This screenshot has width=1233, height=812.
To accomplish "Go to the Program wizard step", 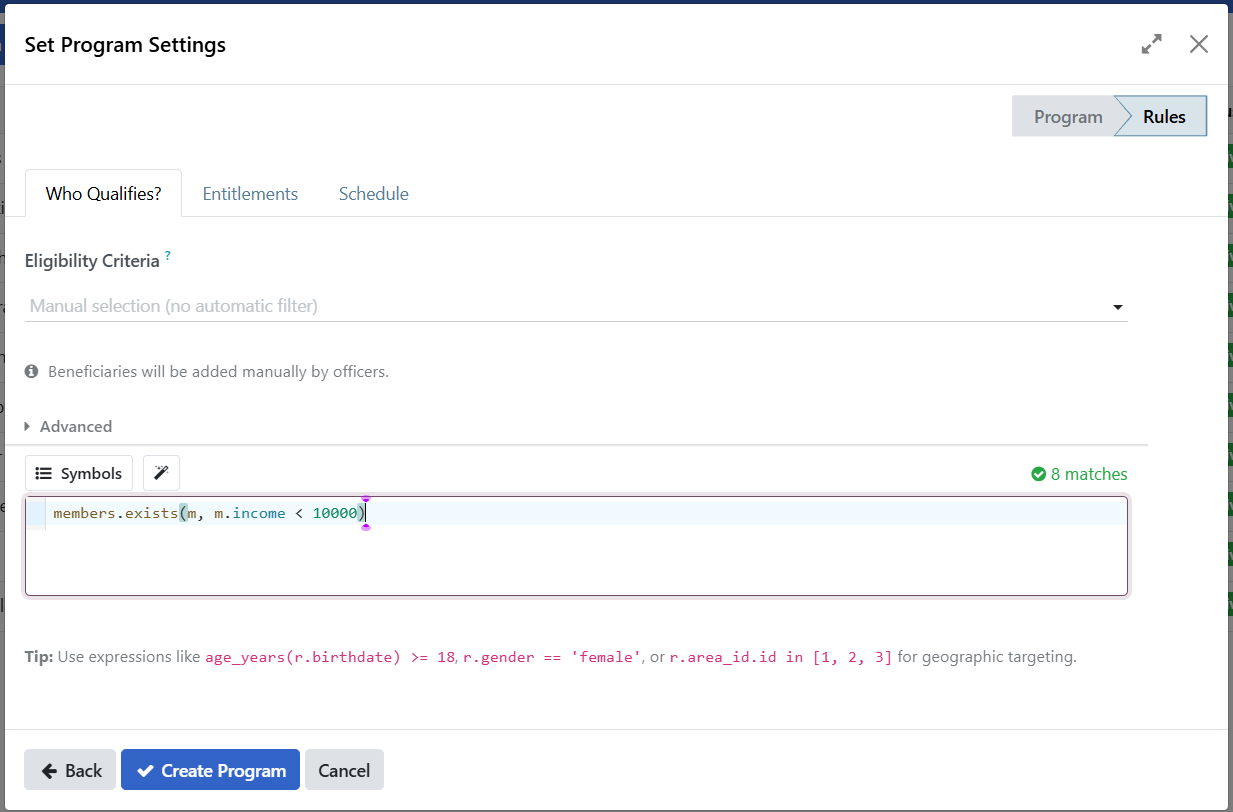I will 1066,116.
